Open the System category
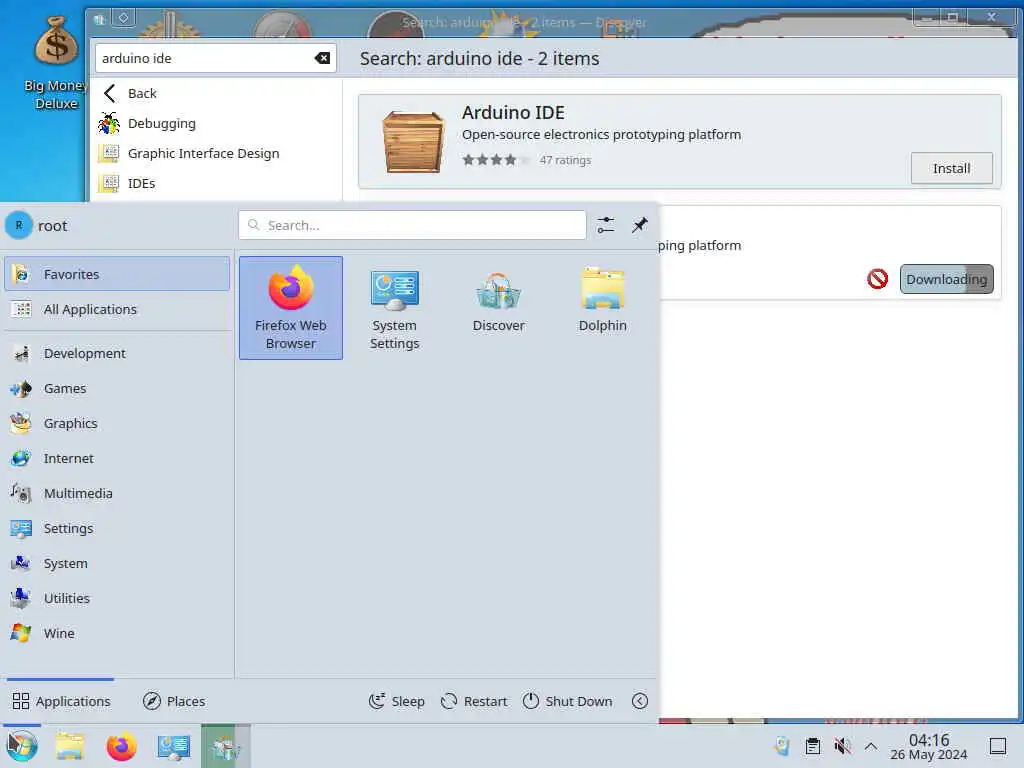The height and width of the screenshot is (768, 1024). click(117, 564)
